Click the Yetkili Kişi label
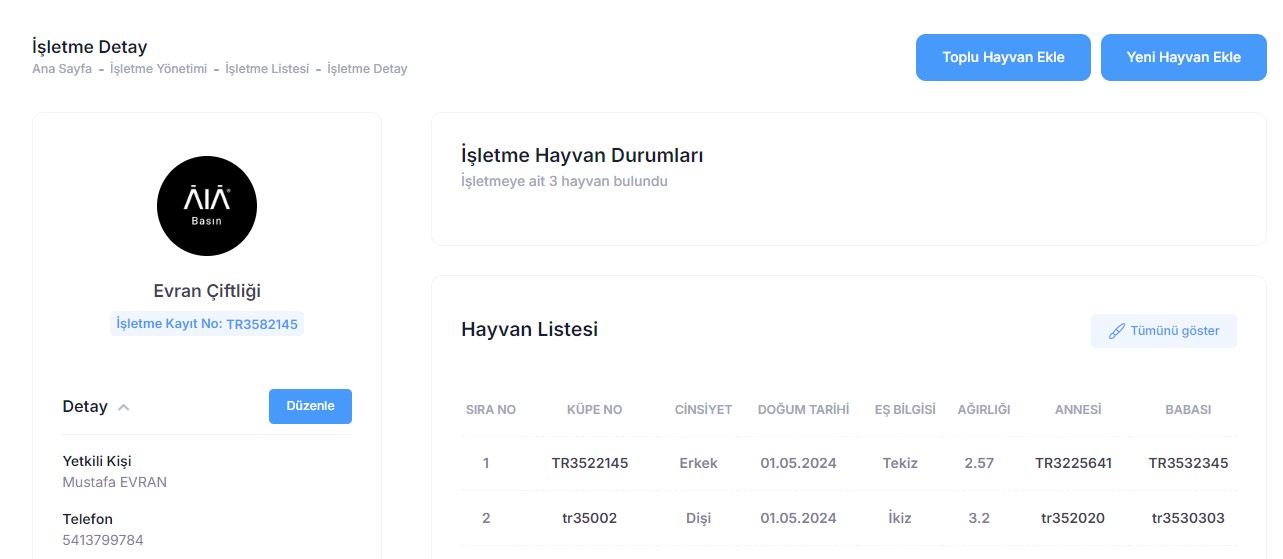Image resolution: width=1283 pixels, height=559 pixels. click(97, 461)
